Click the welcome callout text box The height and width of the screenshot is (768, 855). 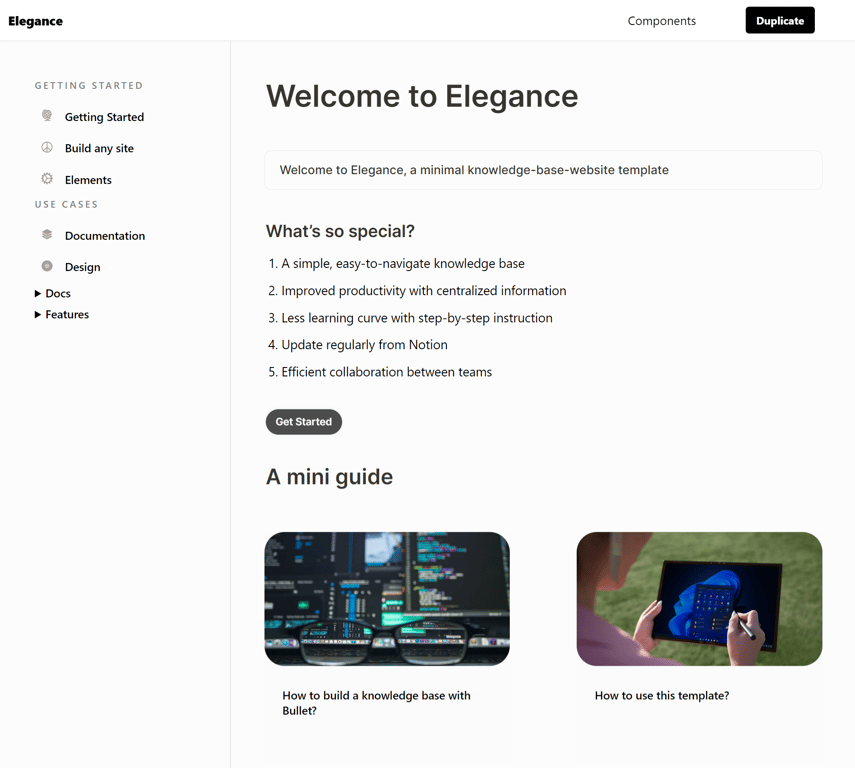click(x=543, y=170)
